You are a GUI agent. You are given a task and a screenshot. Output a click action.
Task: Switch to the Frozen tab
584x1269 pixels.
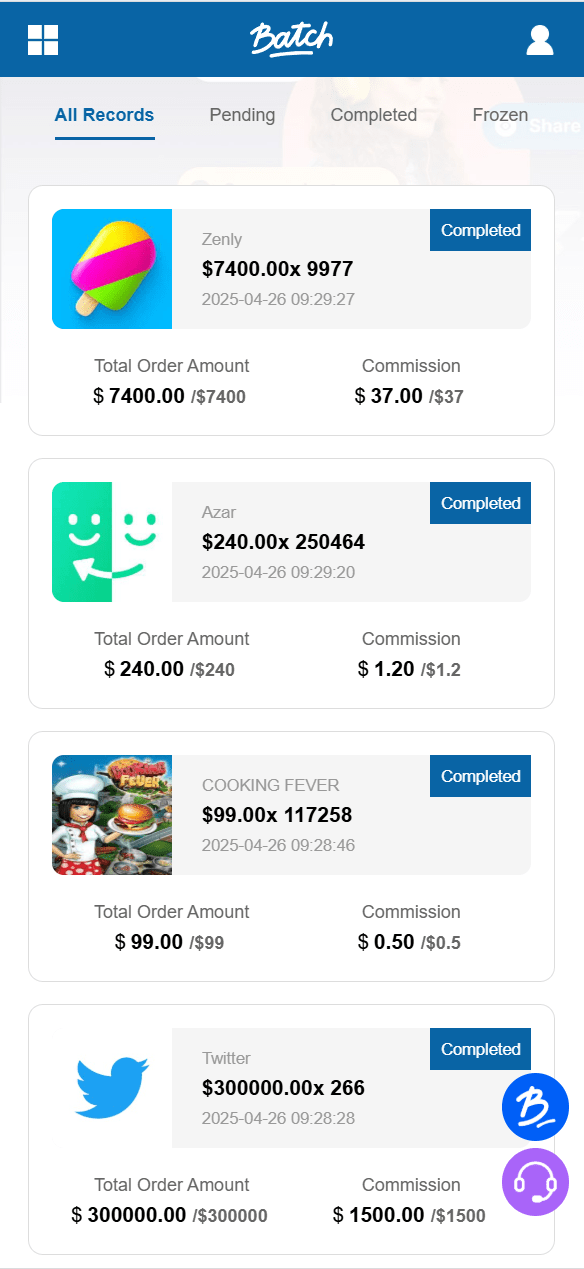click(500, 115)
